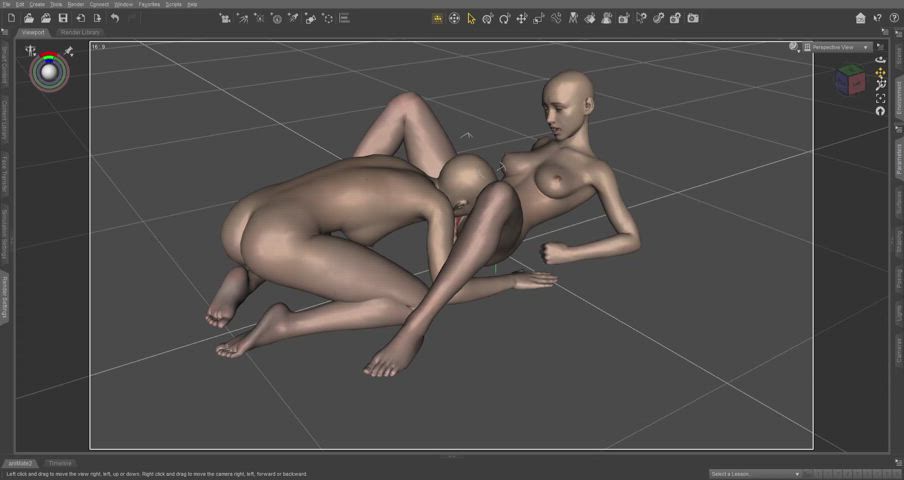Image resolution: width=904 pixels, height=480 pixels.
Task: Open the Parameters side panel tab
Action: pyautogui.click(x=899, y=158)
